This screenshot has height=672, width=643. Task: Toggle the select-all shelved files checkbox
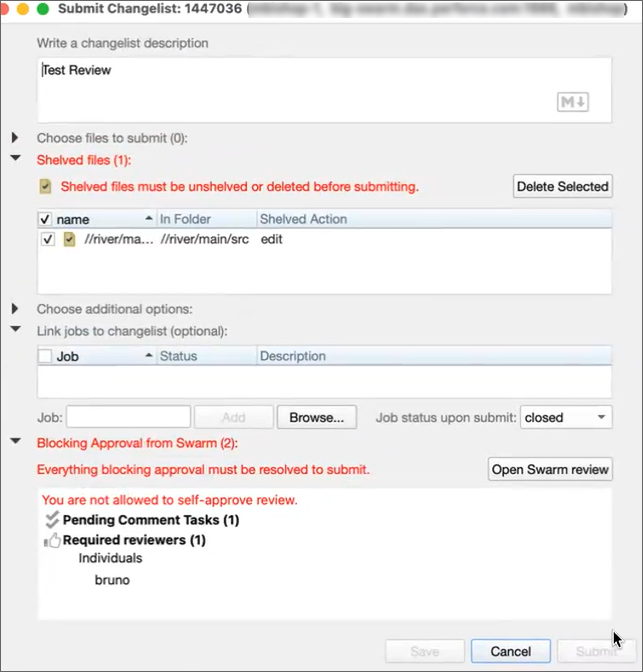(x=45, y=219)
